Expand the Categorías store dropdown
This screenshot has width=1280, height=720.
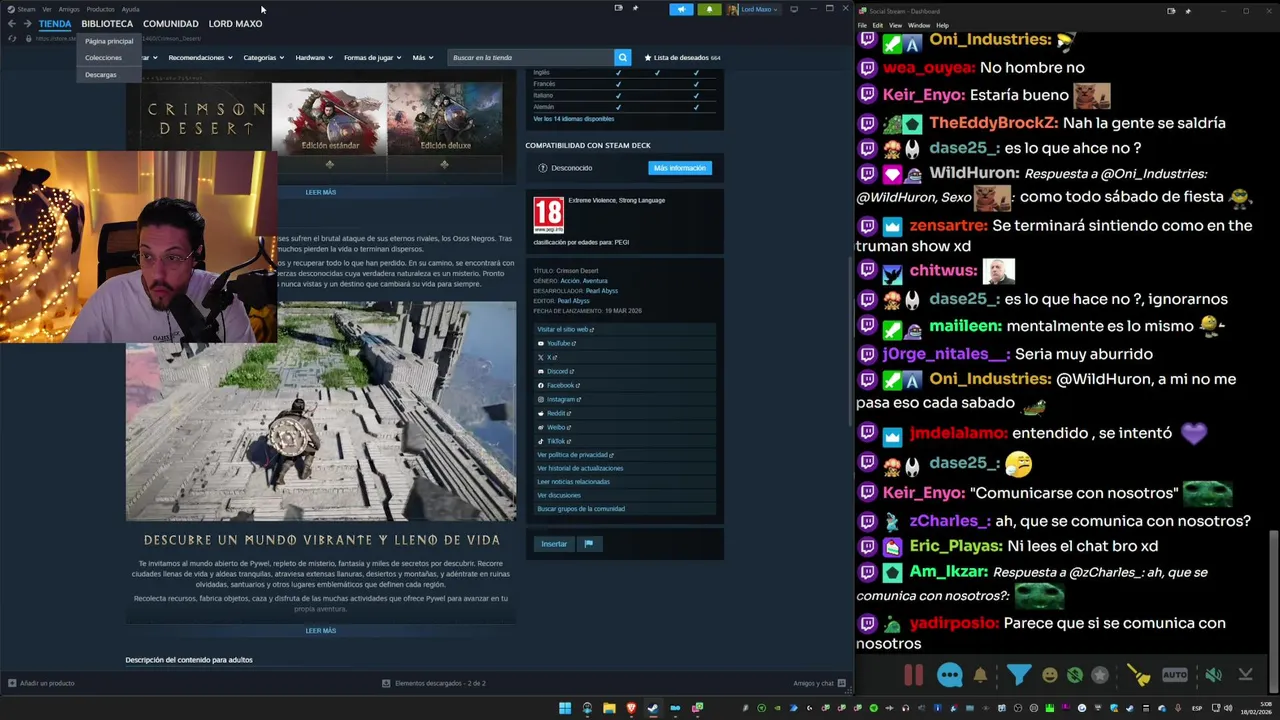click(x=264, y=58)
